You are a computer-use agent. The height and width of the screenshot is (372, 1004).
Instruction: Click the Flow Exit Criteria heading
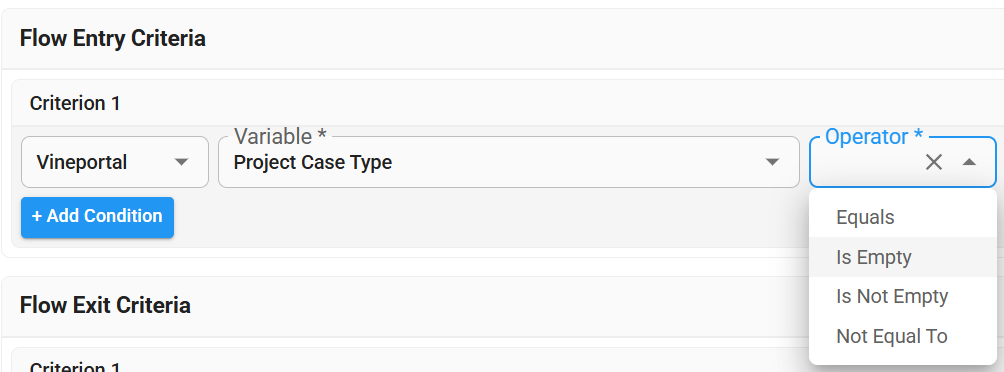(x=105, y=305)
